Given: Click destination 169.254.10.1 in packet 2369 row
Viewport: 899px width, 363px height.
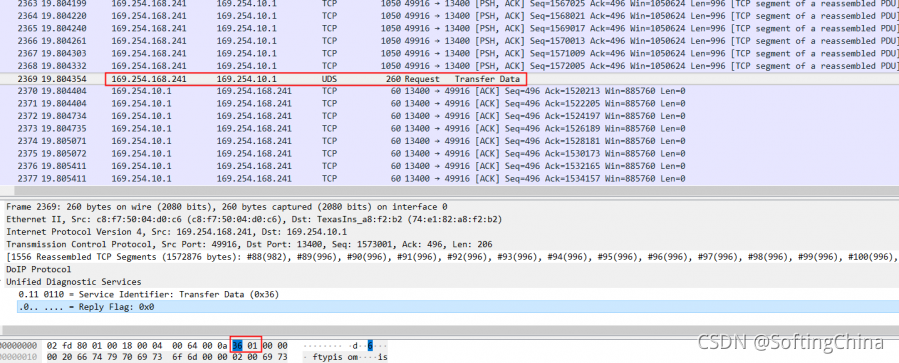Looking at the screenshot, I should pos(247,79).
